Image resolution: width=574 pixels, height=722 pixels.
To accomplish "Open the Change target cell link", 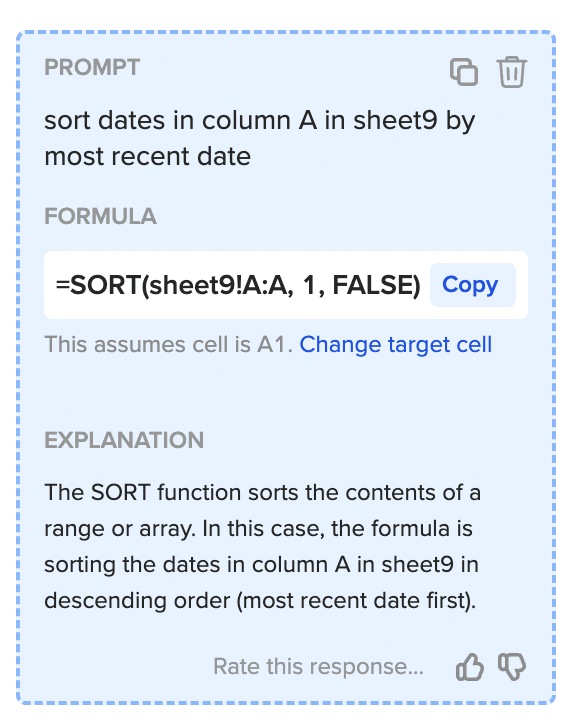I will (396, 344).
